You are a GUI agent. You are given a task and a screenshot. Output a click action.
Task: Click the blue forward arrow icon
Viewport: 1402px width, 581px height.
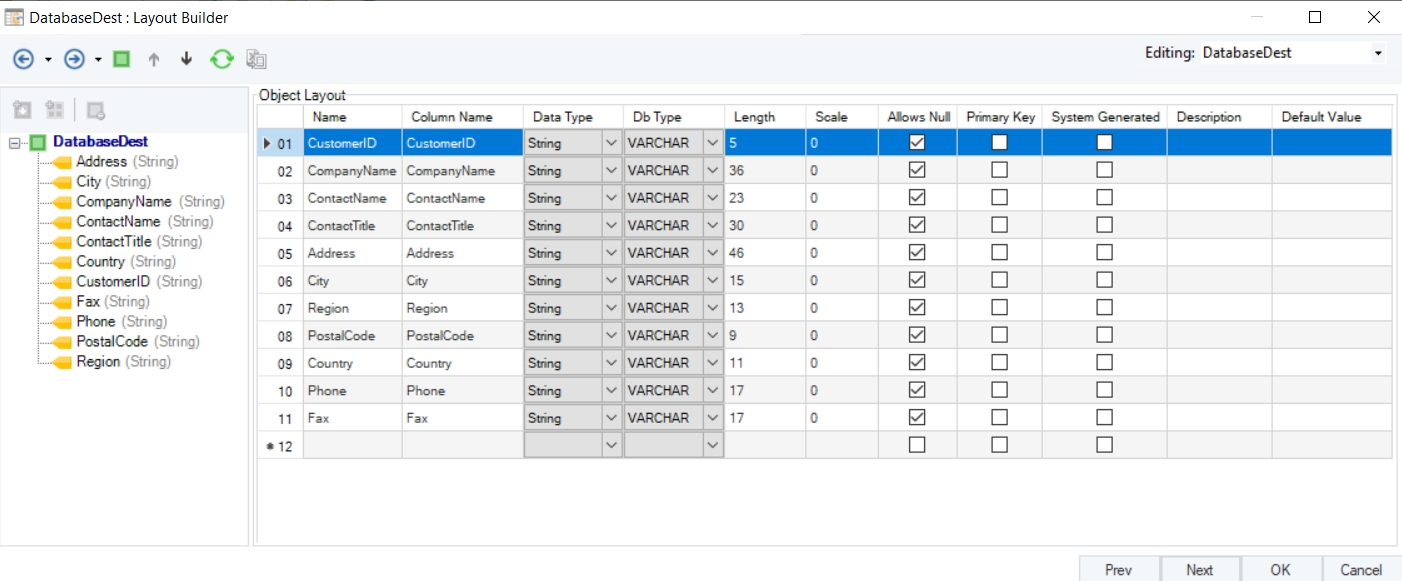[74, 59]
